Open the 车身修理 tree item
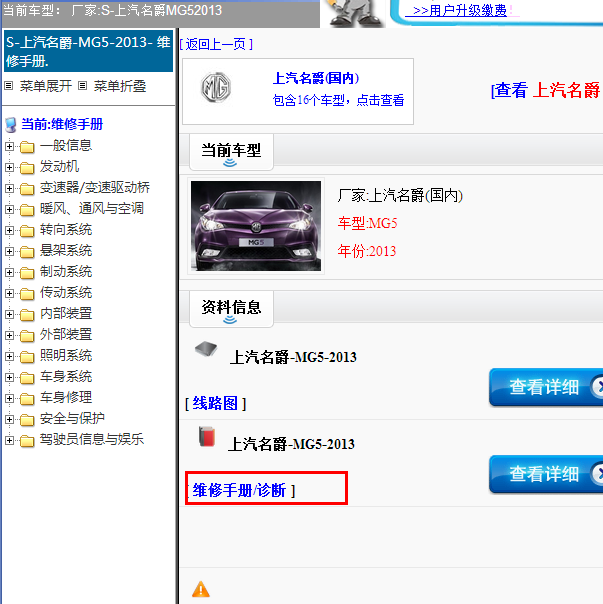Screen dimensions: 603x604 (66, 398)
